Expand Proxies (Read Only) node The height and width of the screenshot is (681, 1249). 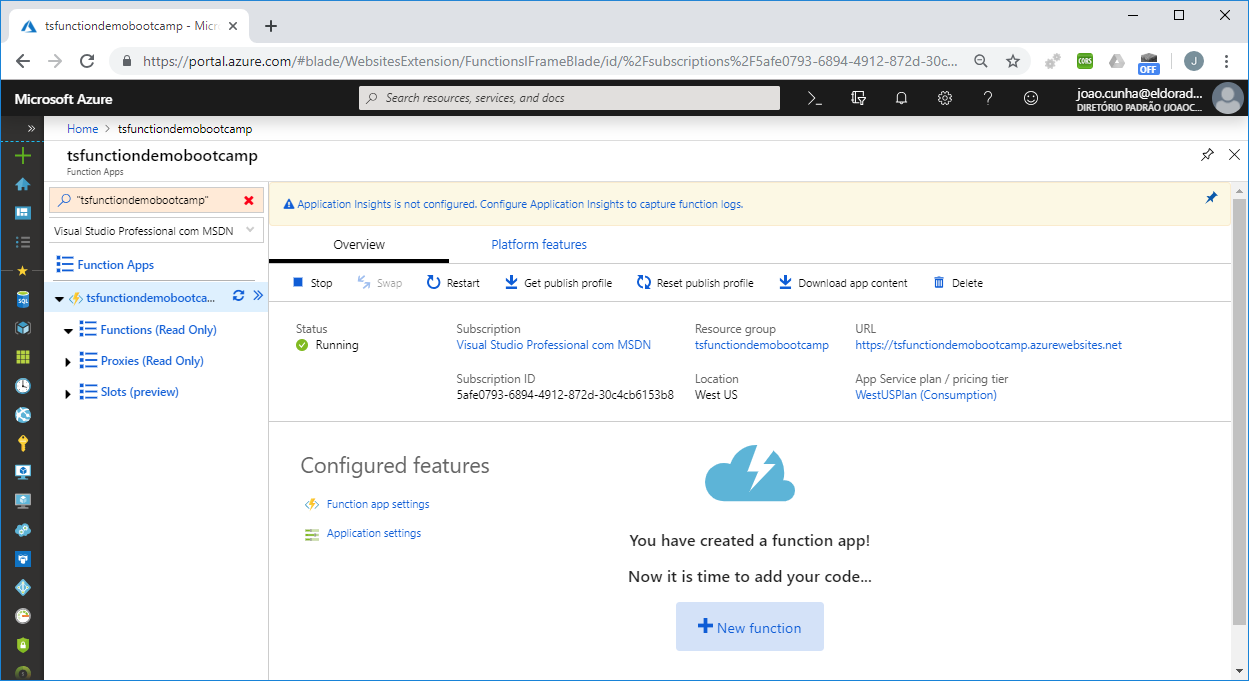(68, 361)
